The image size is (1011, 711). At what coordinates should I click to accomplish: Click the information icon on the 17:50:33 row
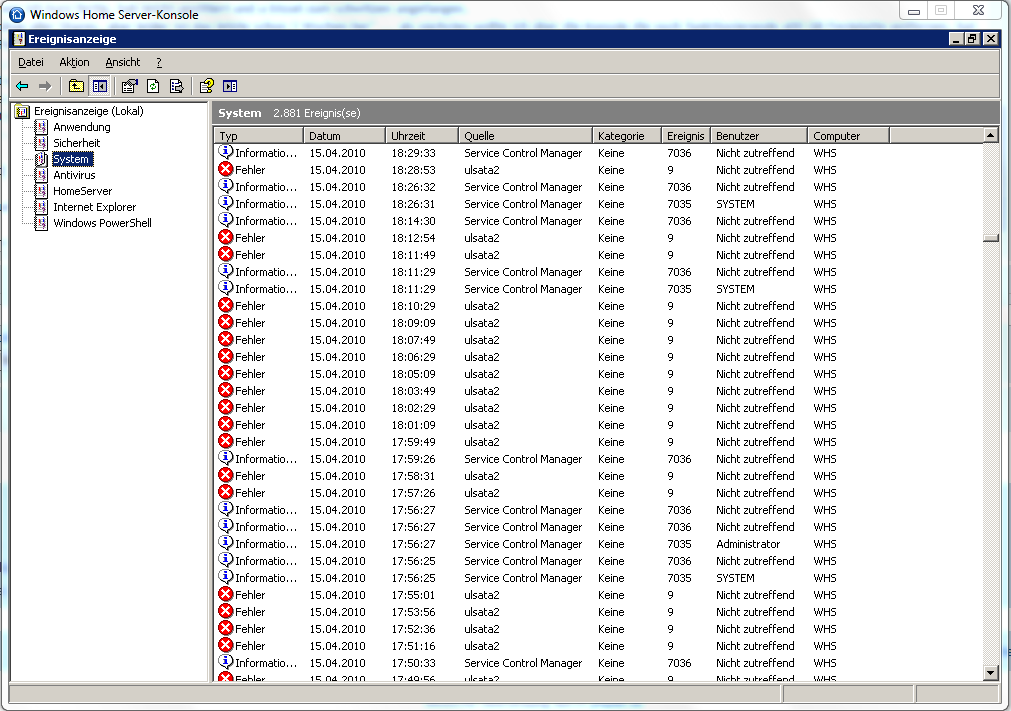[226, 662]
